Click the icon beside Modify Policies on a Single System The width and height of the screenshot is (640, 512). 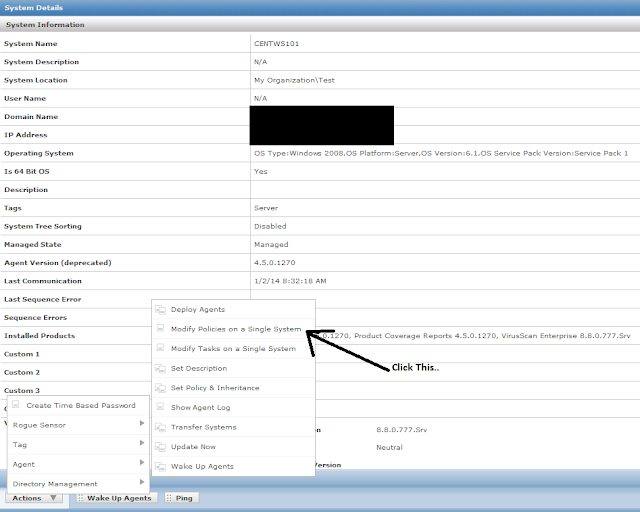pyautogui.click(x=160, y=328)
